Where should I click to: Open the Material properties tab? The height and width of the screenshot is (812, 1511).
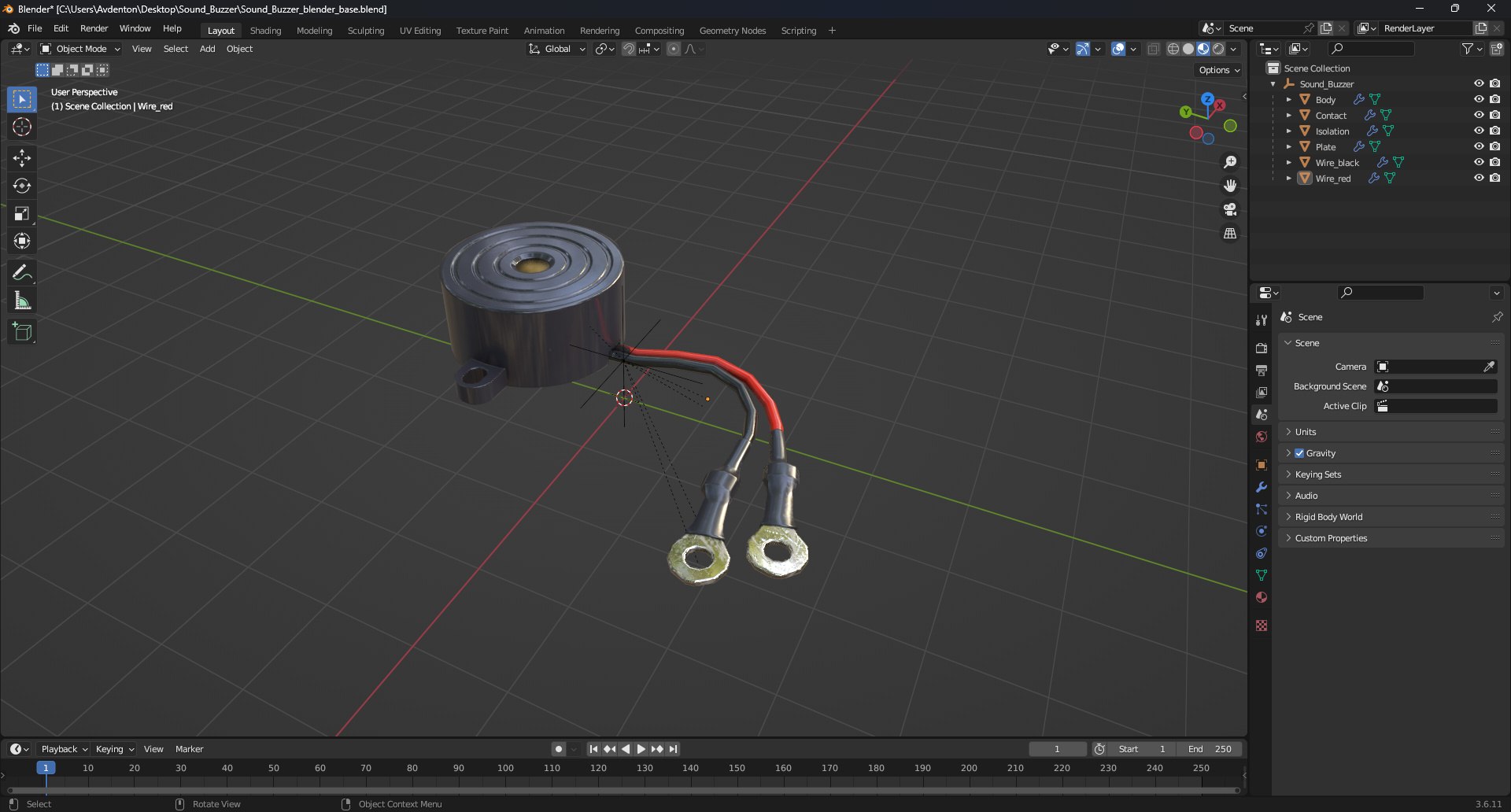(1262, 597)
